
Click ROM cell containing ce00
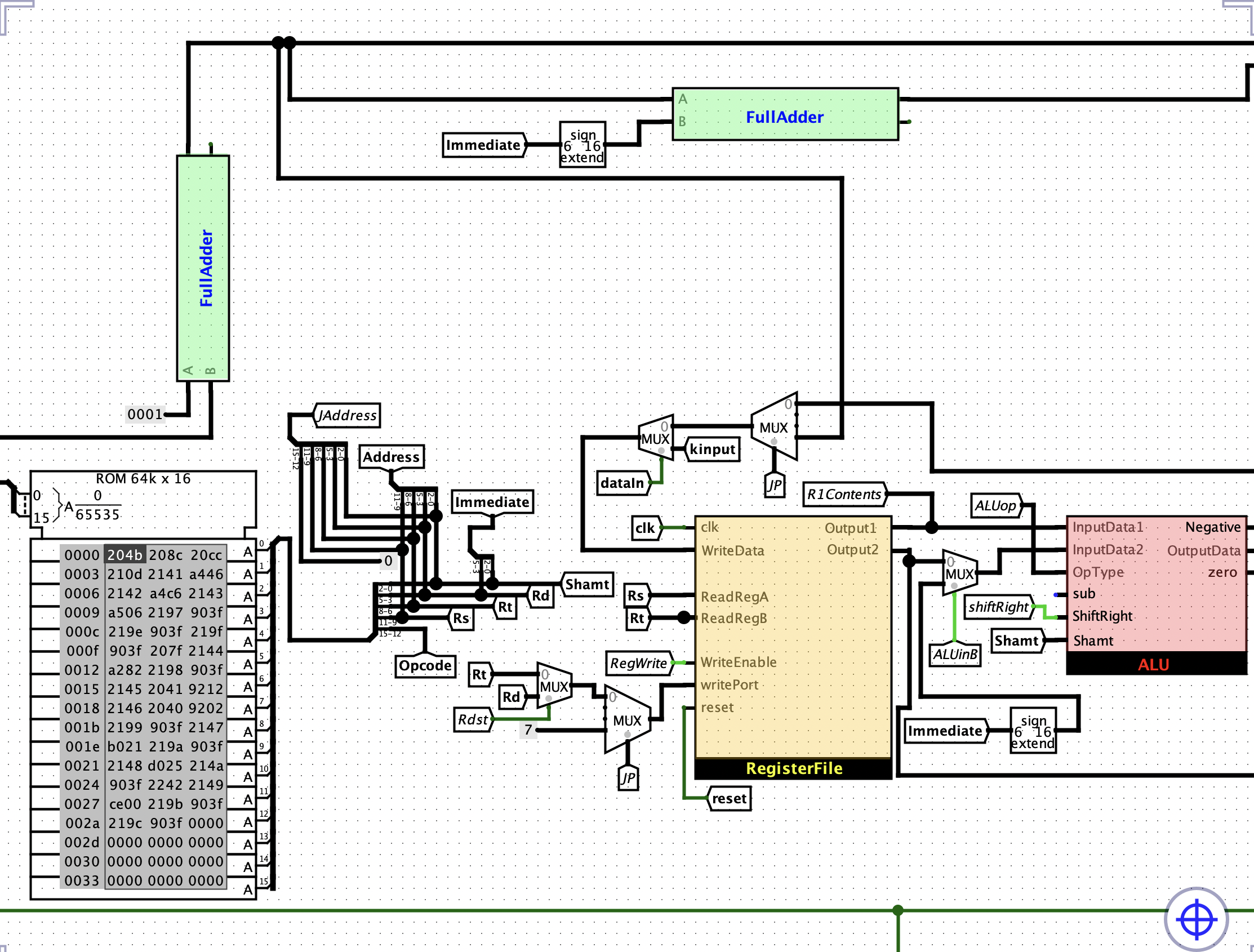(125, 804)
